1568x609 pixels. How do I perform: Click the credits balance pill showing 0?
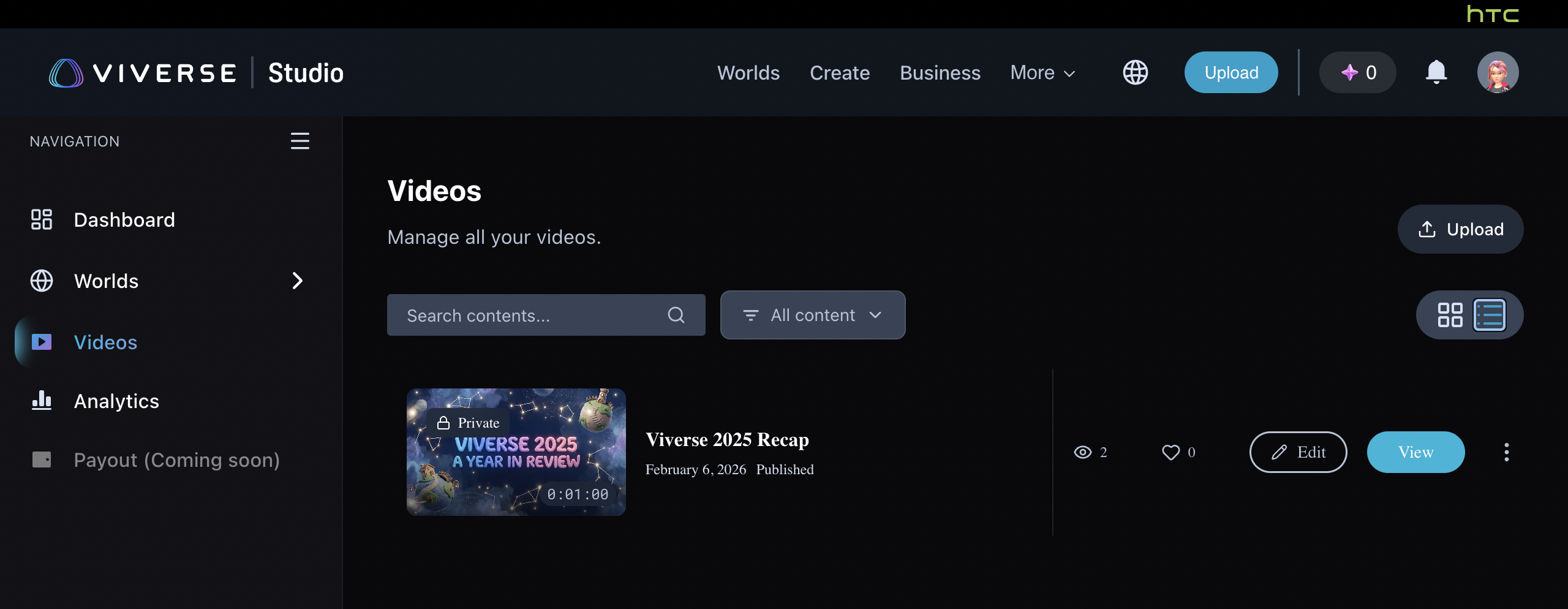[x=1357, y=72]
